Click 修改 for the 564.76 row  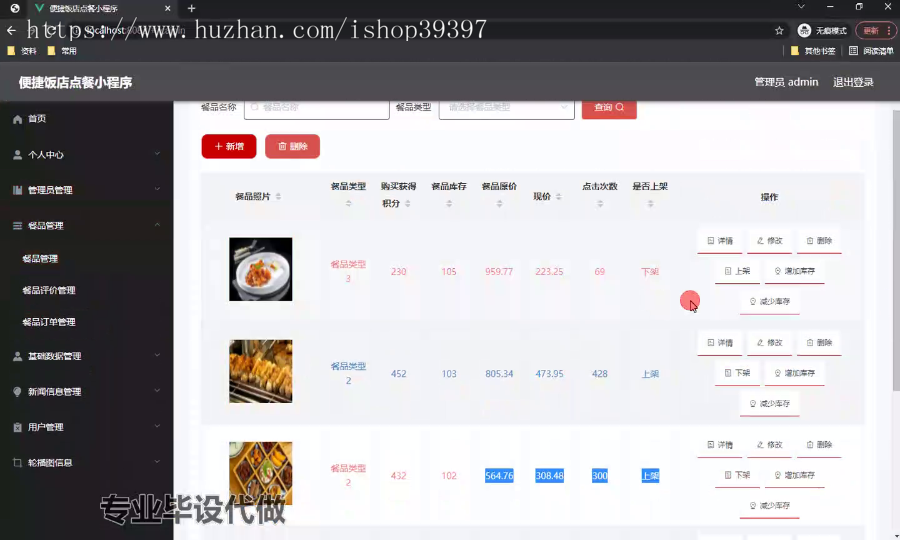770,445
